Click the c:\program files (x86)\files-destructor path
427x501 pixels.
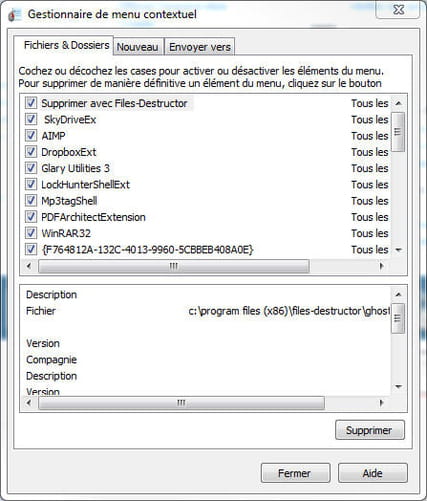289,311
